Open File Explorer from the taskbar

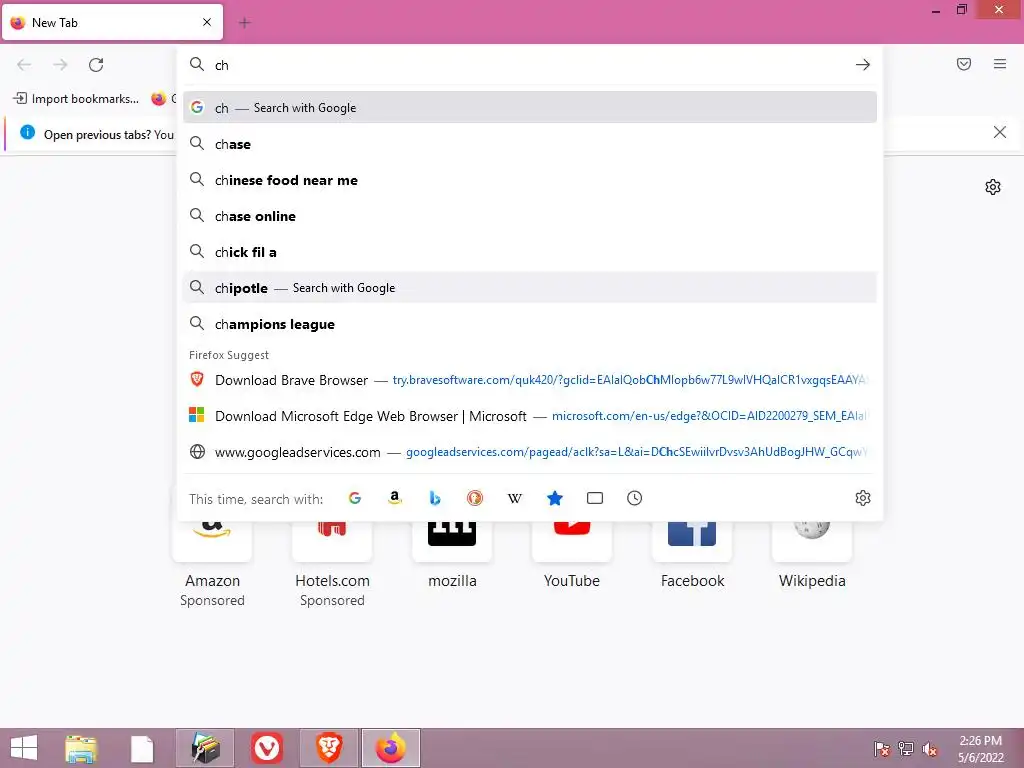pos(81,748)
